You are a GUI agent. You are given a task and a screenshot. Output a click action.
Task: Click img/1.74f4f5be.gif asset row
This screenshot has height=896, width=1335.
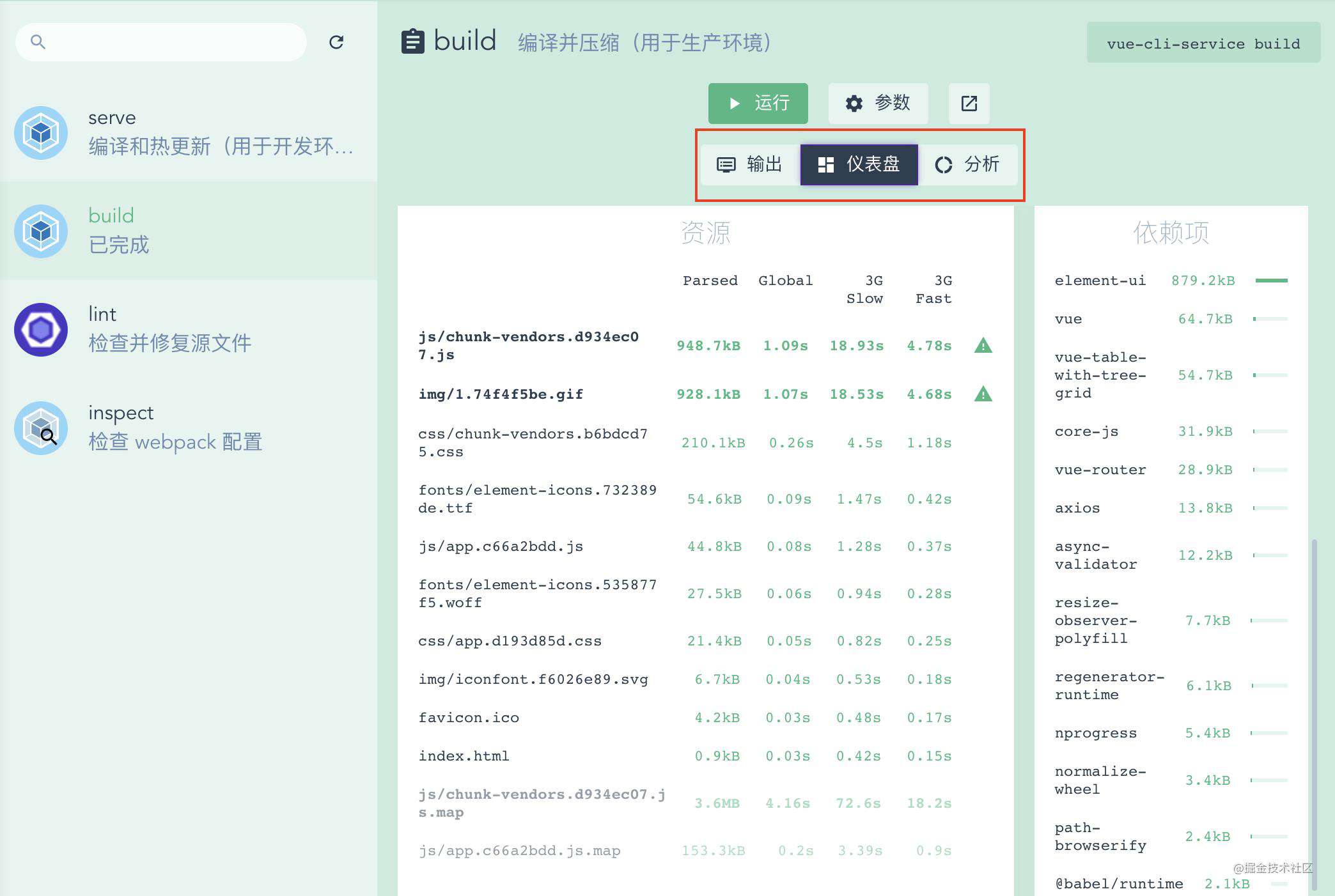click(x=706, y=394)
